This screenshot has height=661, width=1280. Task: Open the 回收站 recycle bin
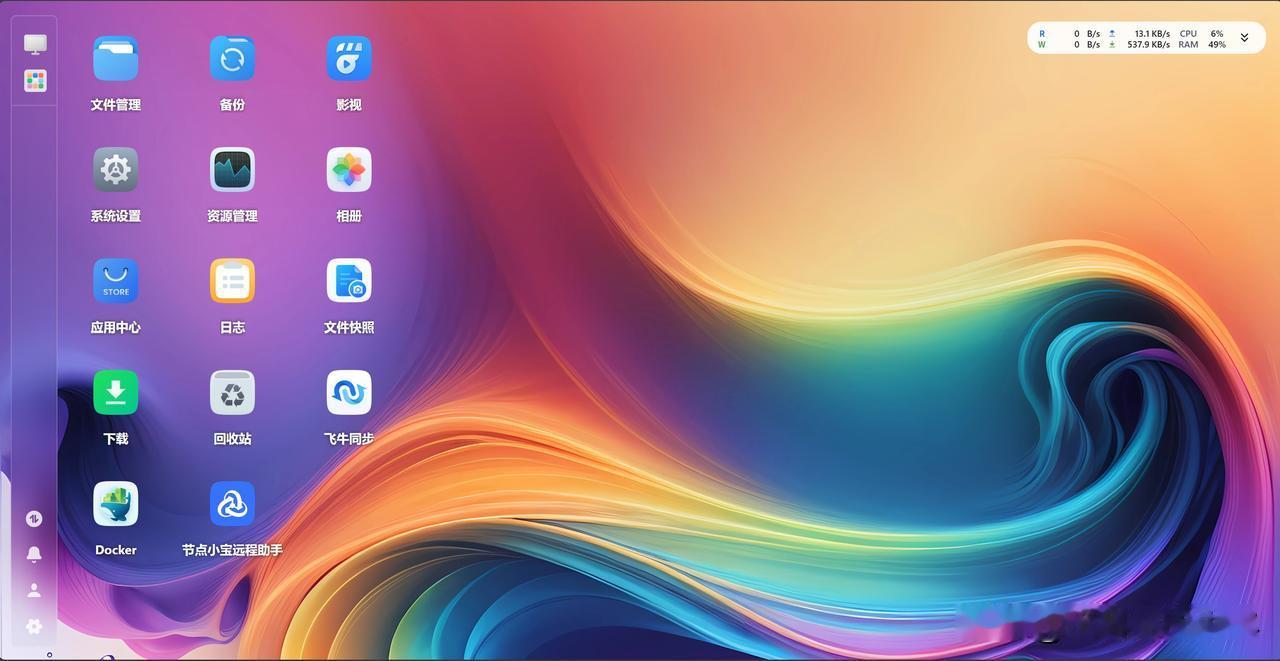point(232,393)
